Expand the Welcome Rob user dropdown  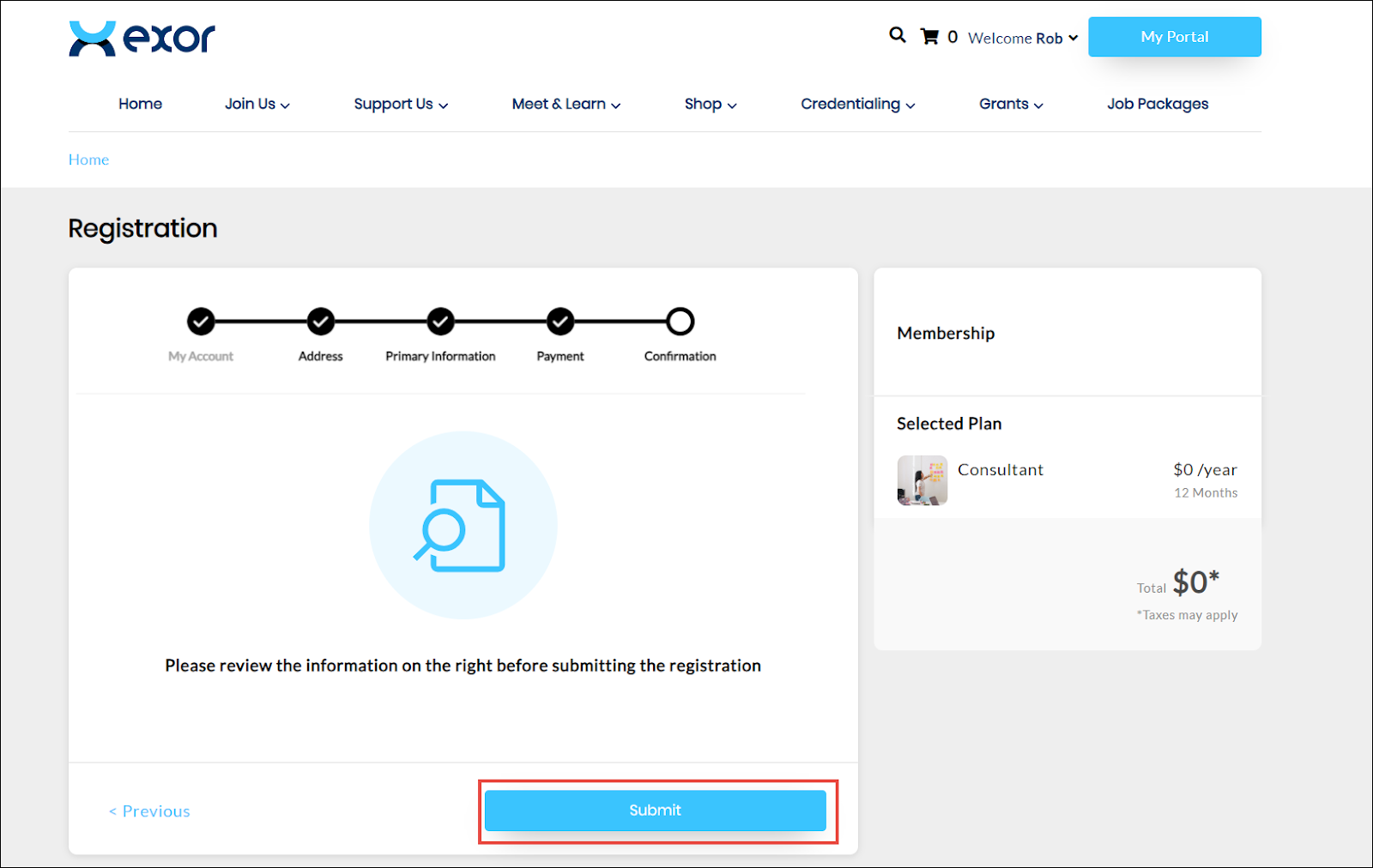1023,38
